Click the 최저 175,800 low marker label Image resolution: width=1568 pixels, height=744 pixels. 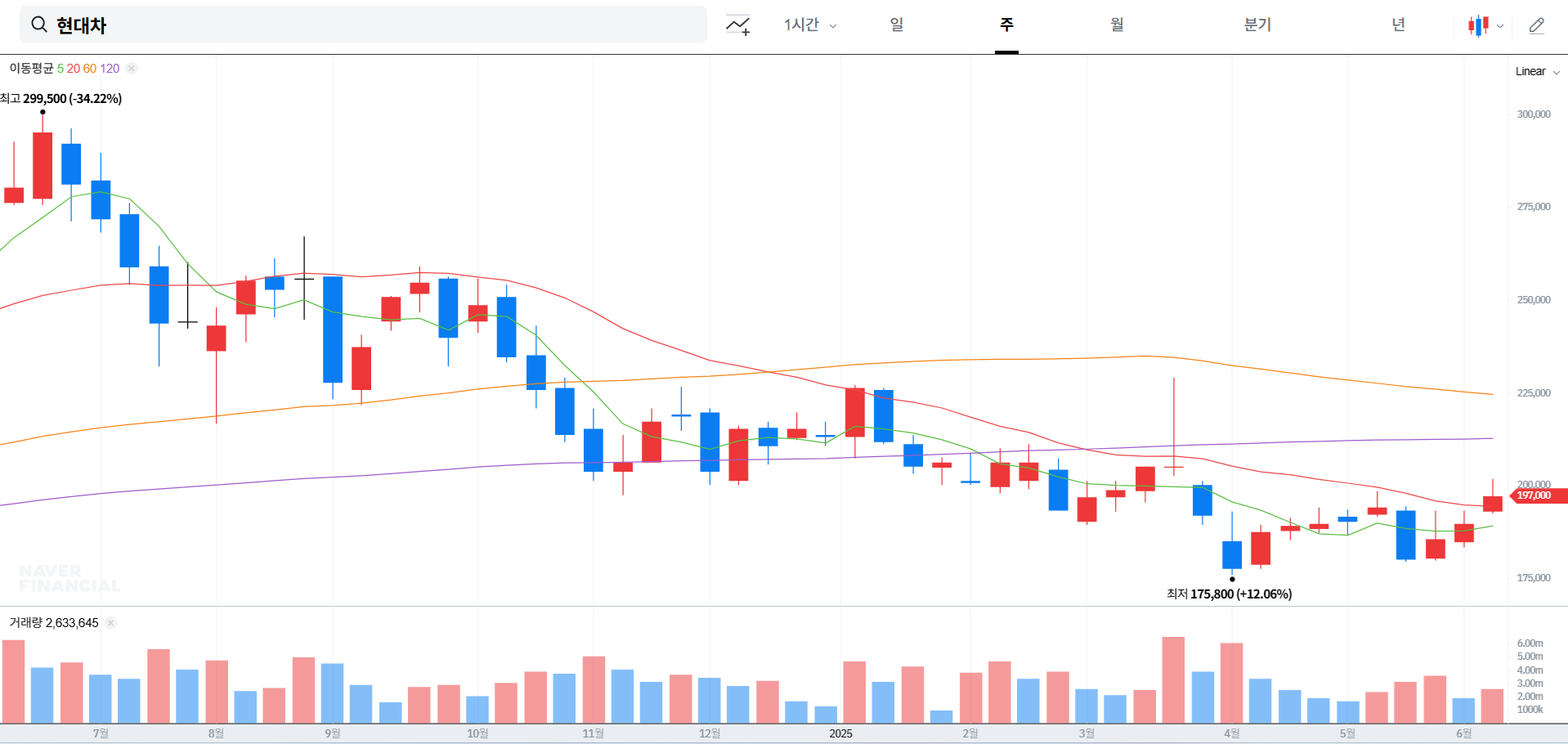coord(1229,594)
